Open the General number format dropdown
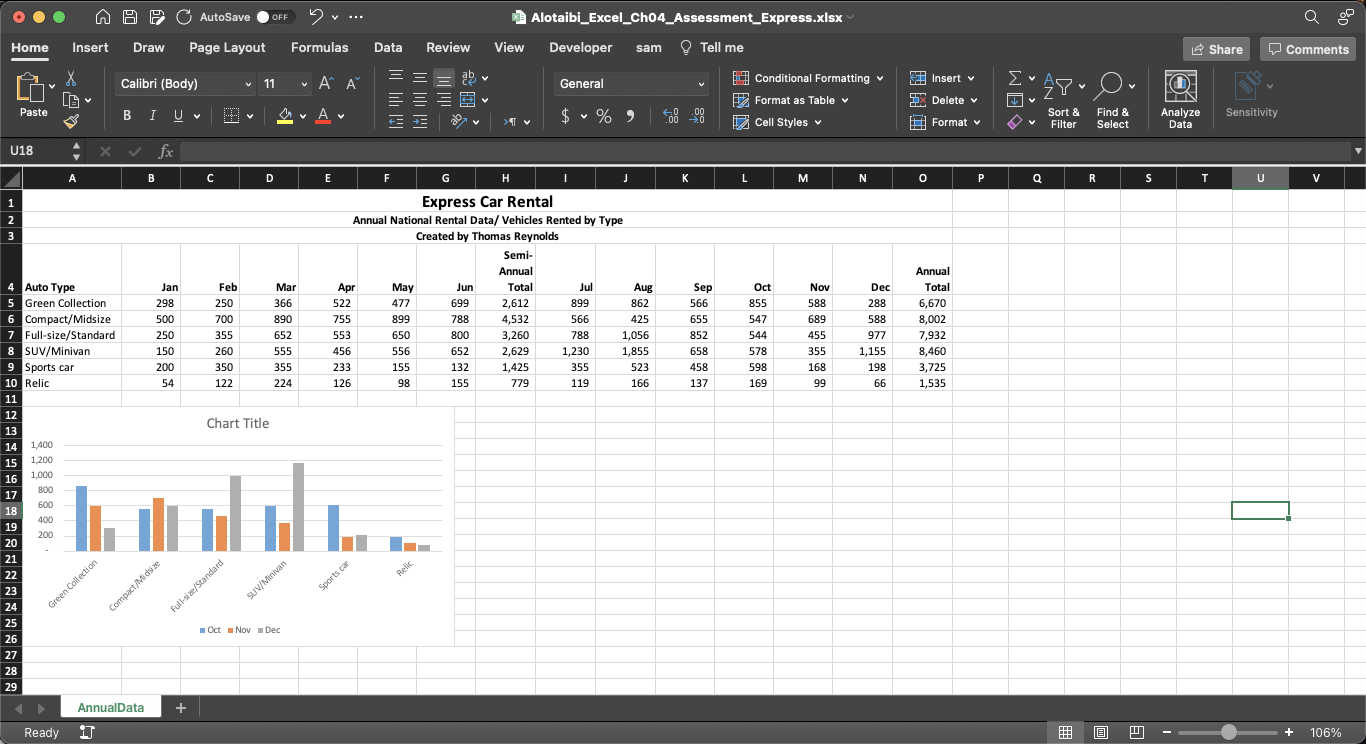Image resolution: width=1366 pixels, height=744 pixels. point(630,83)
